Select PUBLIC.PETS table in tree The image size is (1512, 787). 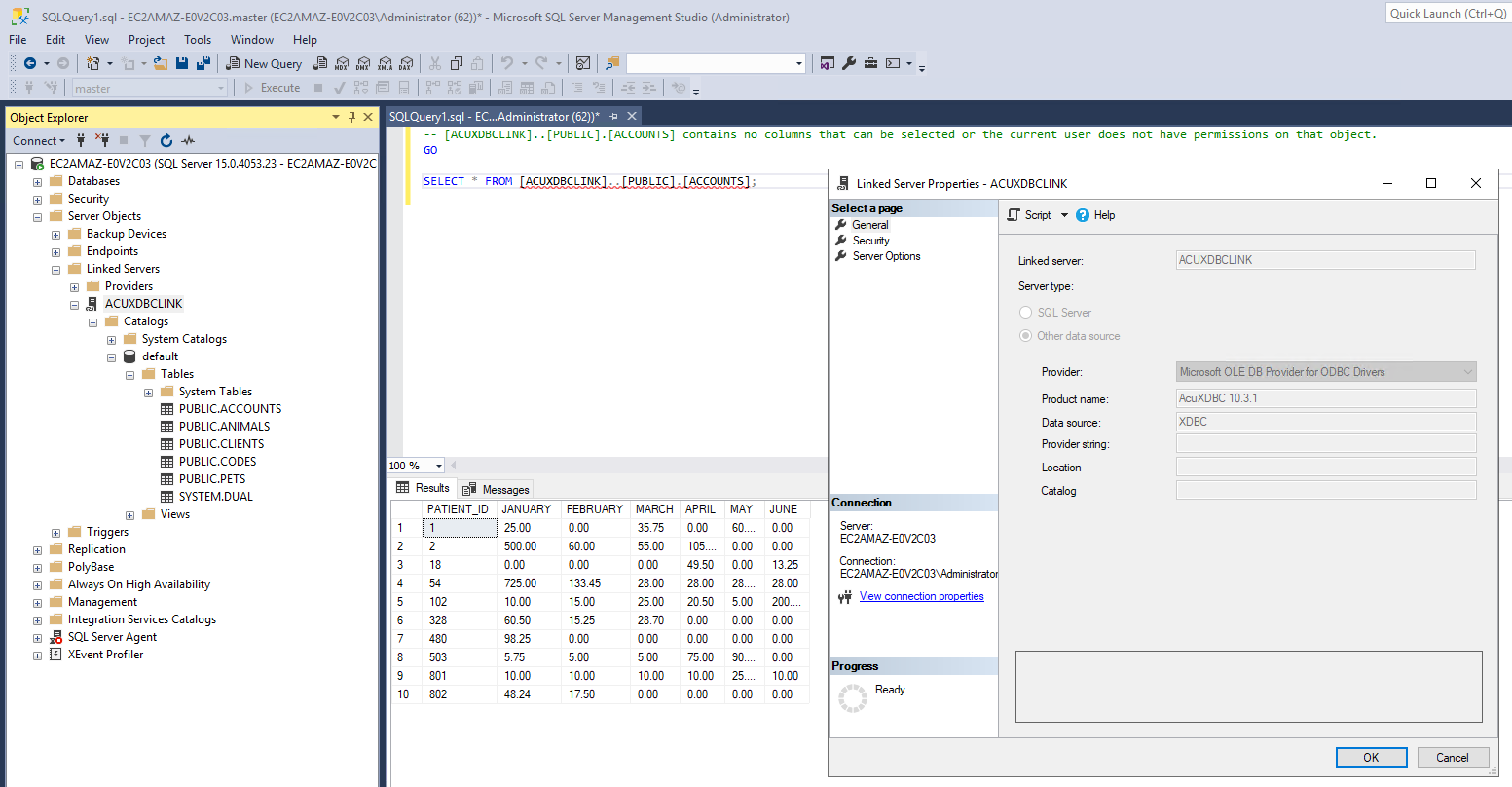[212, 479]
